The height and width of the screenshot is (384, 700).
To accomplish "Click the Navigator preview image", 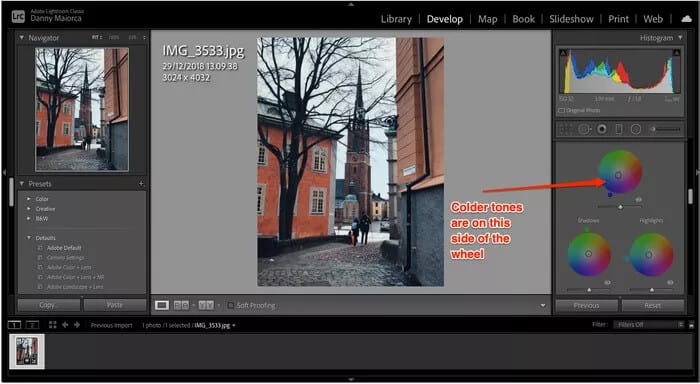I will [x=82, y=109].
